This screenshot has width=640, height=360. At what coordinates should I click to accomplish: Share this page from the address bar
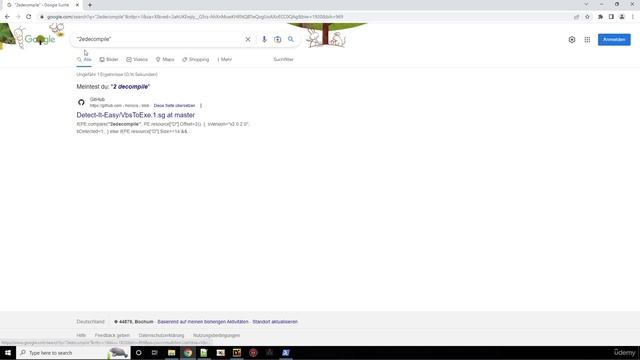pos(576,17)
